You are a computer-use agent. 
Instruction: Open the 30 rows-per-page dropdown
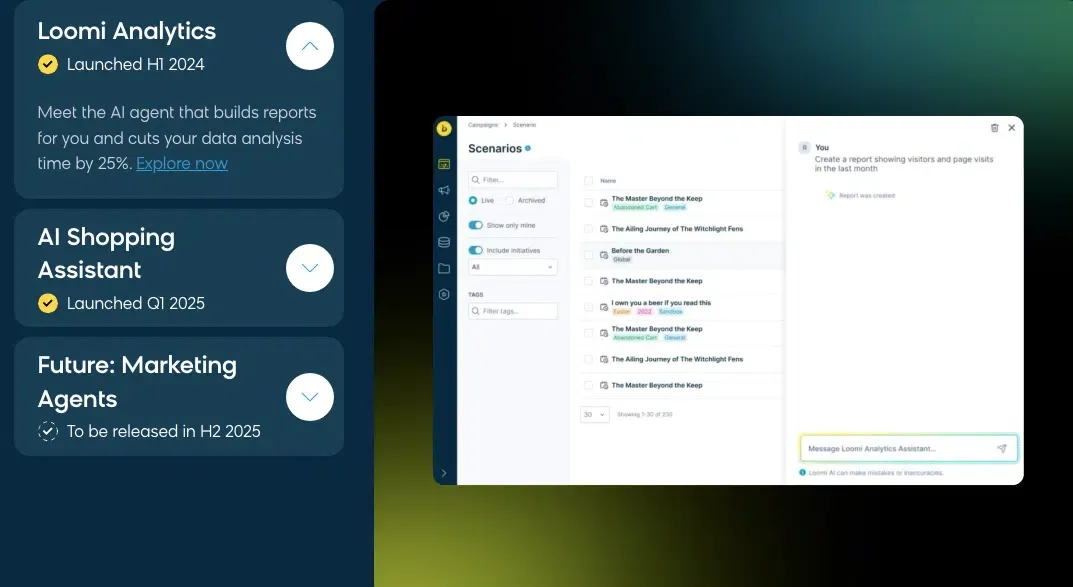pos(594,414)
